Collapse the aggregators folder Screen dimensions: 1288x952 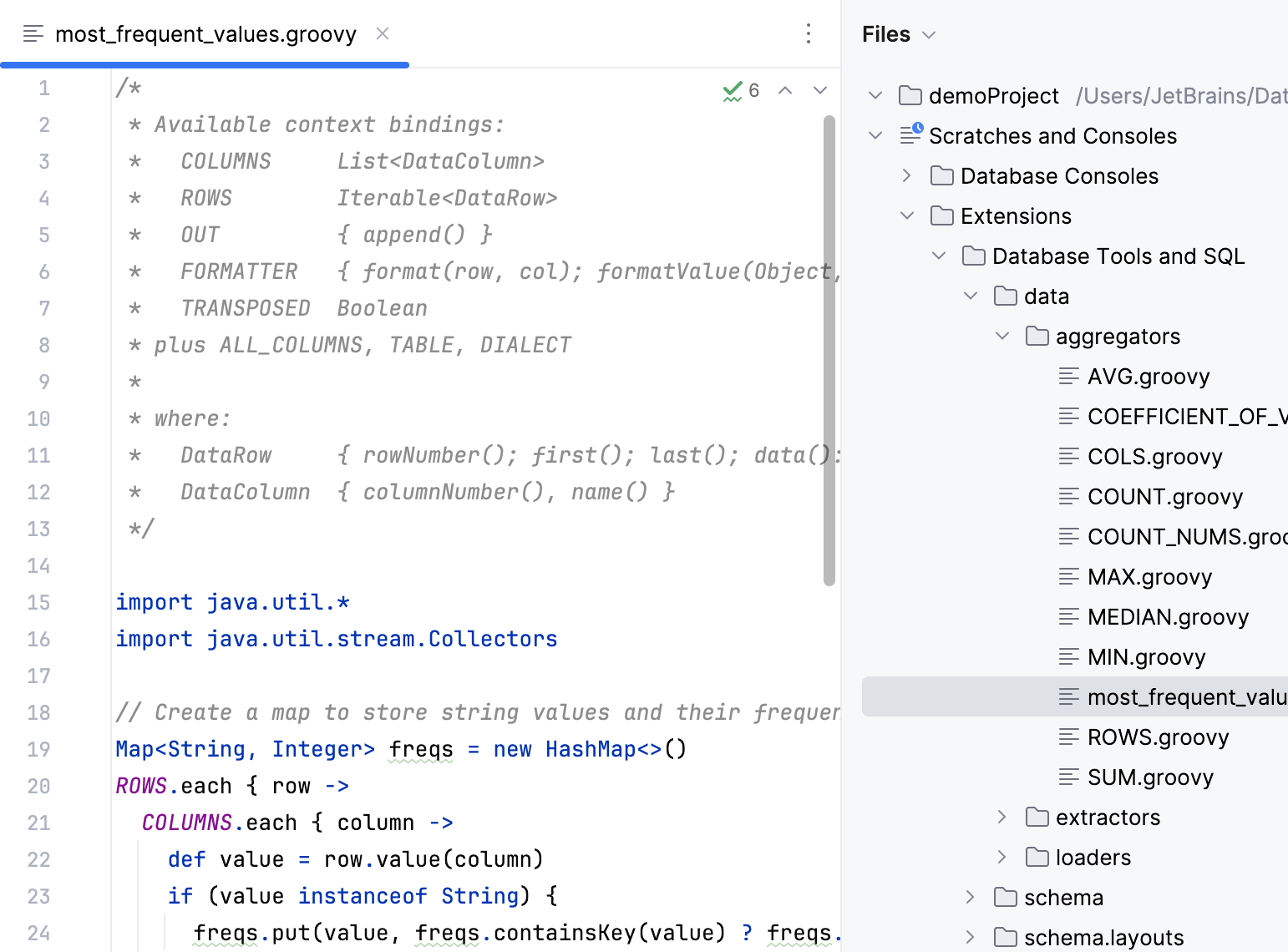pyautogui.click(x=1001, y=336)
